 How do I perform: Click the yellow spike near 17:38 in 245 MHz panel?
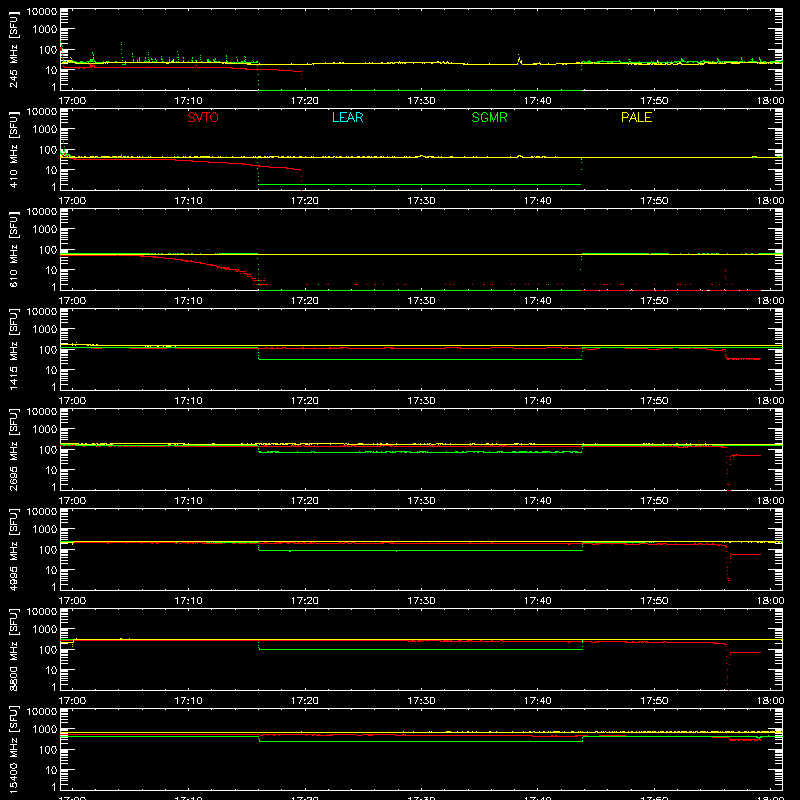(519, 59)
